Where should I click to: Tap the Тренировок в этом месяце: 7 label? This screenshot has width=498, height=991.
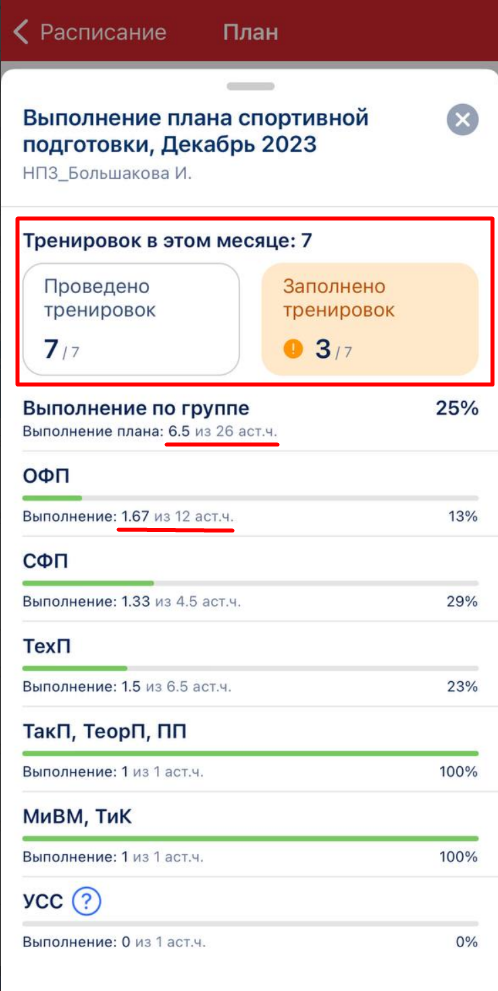pyautogui.click(x=168, y=240)
